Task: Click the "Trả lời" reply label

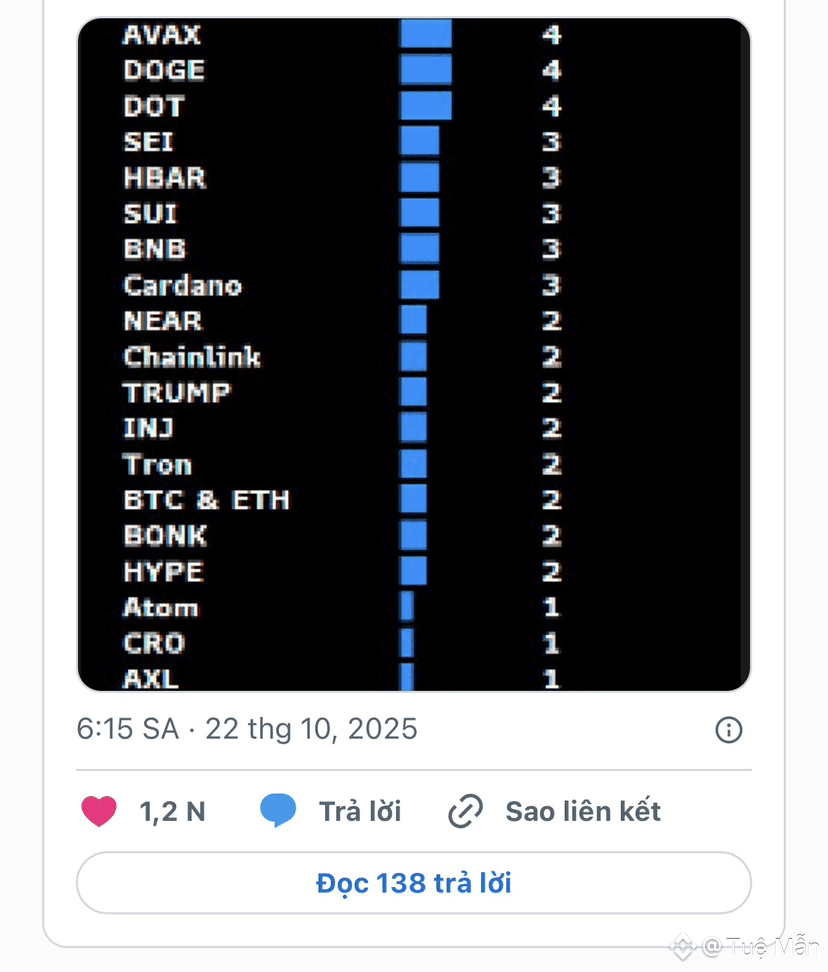Action: (x=360, y=811)
